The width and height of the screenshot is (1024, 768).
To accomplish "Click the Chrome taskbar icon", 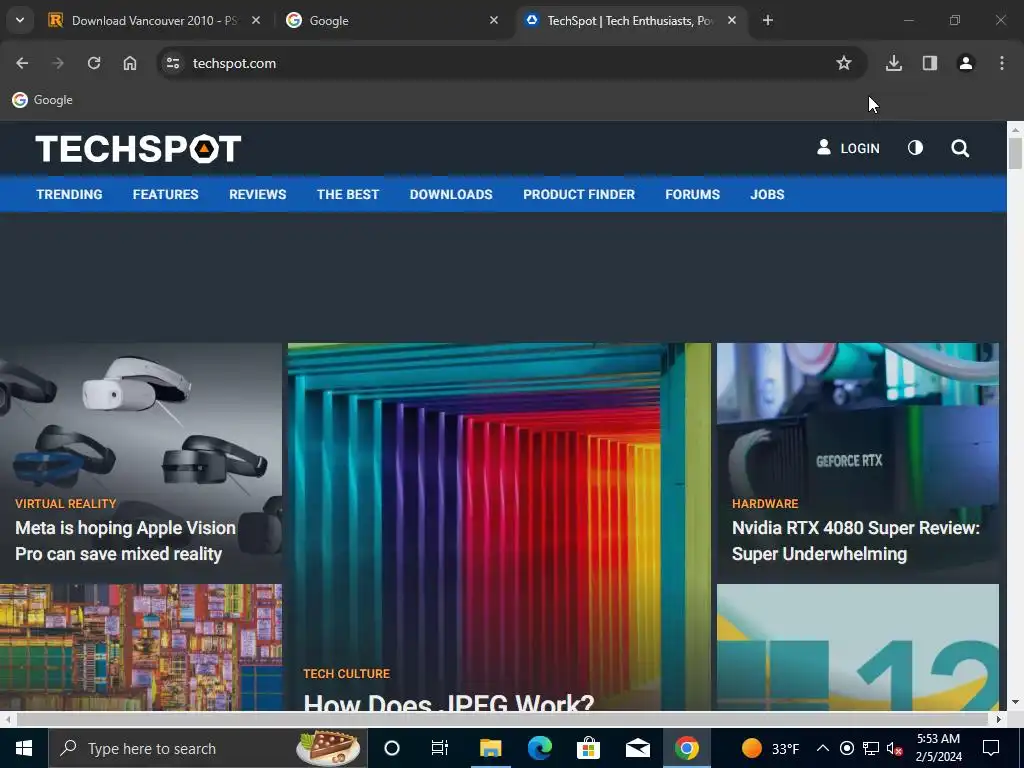I will click(686, 748).
